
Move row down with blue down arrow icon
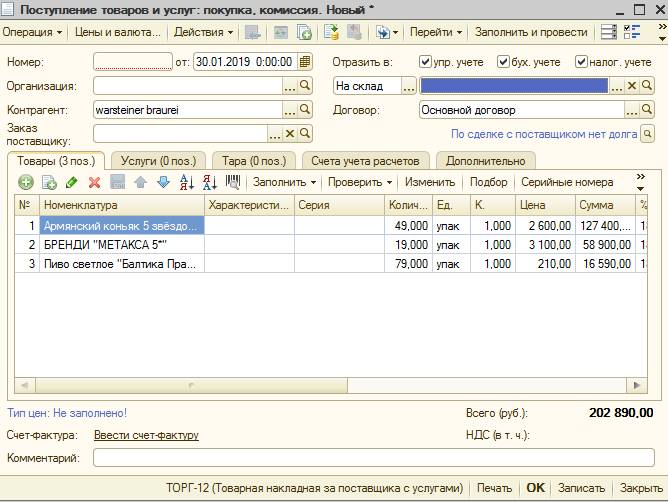(x=164, y=182)
